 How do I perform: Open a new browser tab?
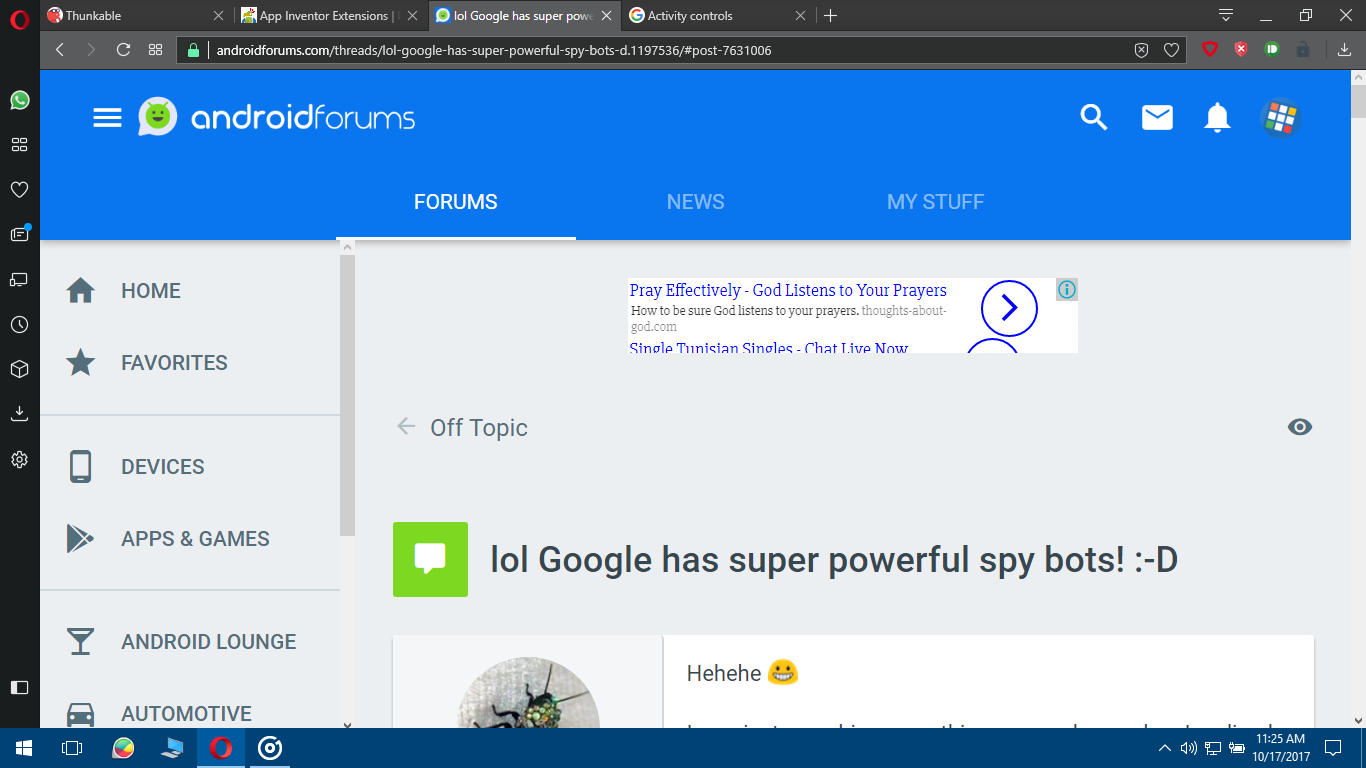830,15
